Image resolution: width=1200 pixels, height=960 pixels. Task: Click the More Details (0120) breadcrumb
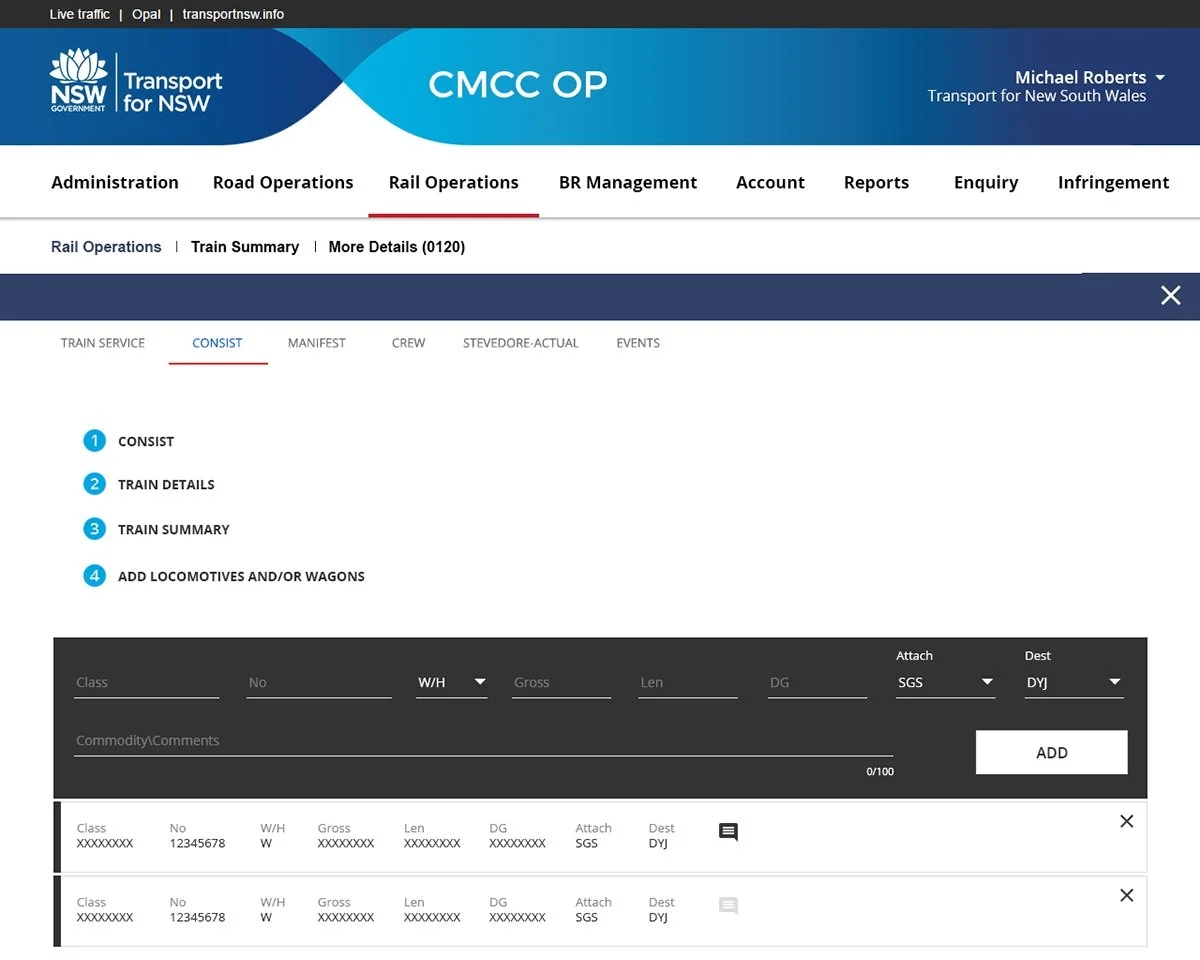click(x=397, y=247)
